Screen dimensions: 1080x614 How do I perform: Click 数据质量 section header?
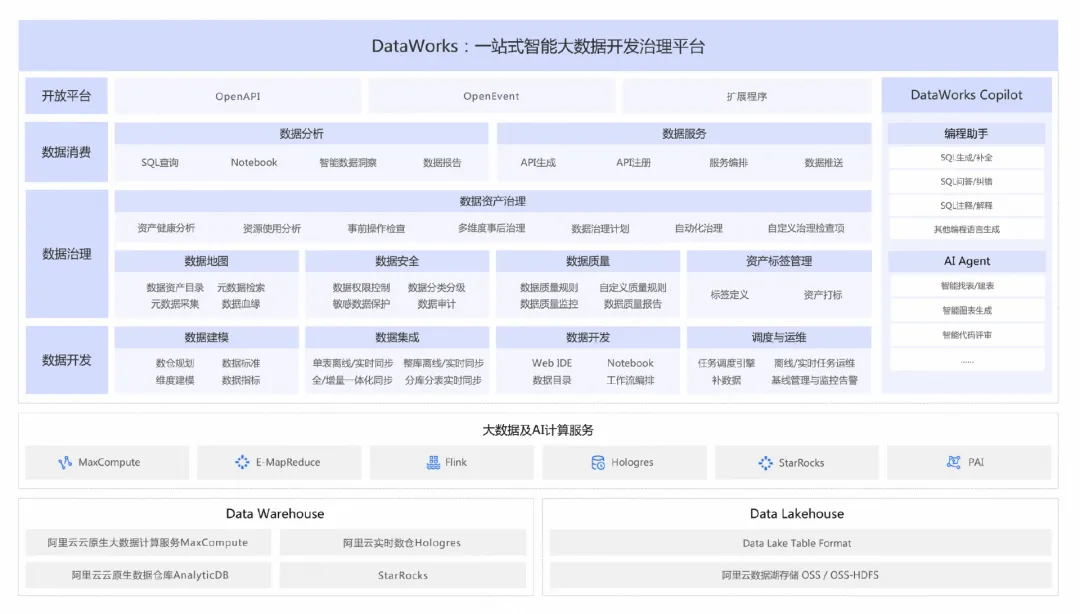click(588, 261)
